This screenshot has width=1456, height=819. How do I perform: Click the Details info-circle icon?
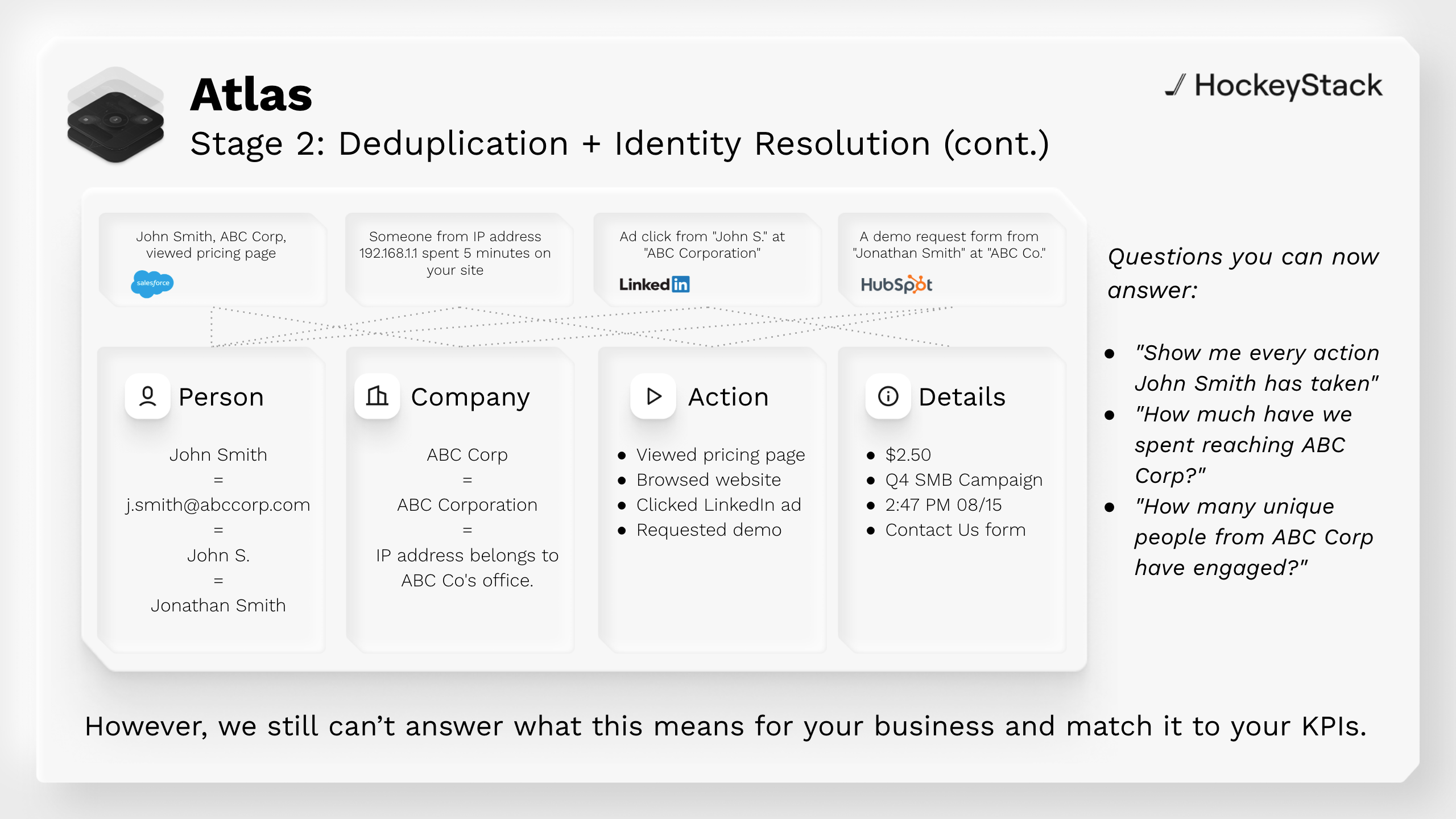[888, 396]
